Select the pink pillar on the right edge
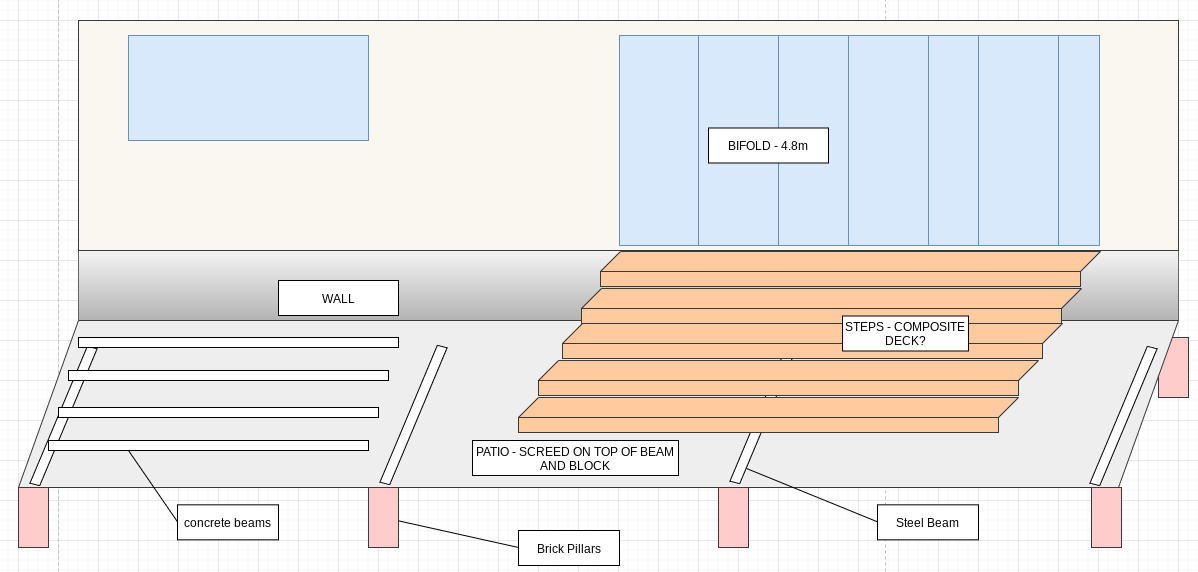 pos(1173,367)
